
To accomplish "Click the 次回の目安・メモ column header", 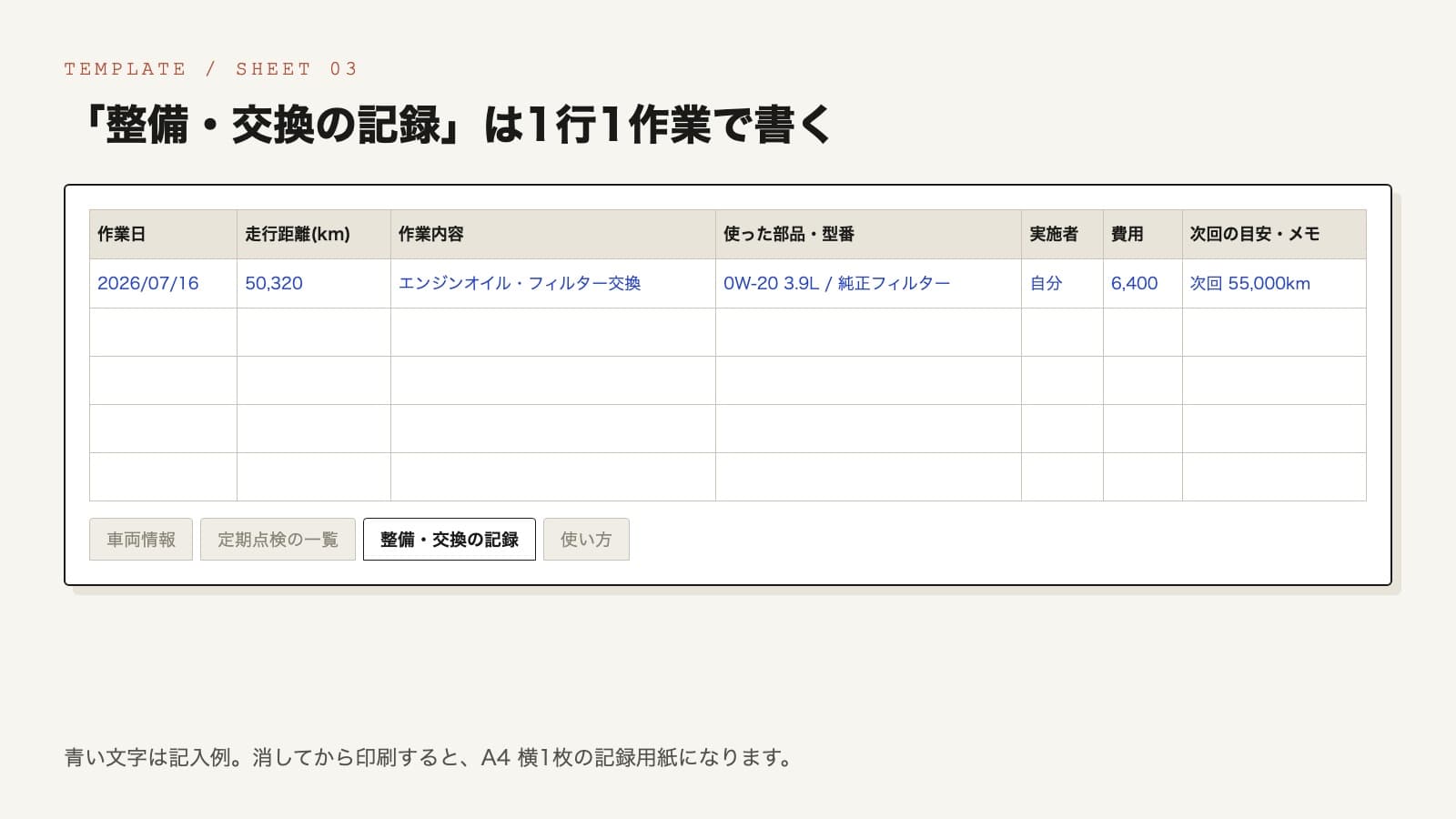I will 1274,235.
